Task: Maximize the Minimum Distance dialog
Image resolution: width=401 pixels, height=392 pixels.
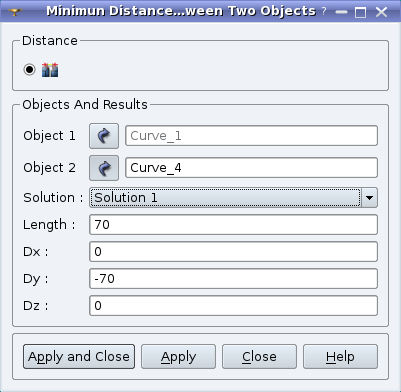Action: pos(360,12)
